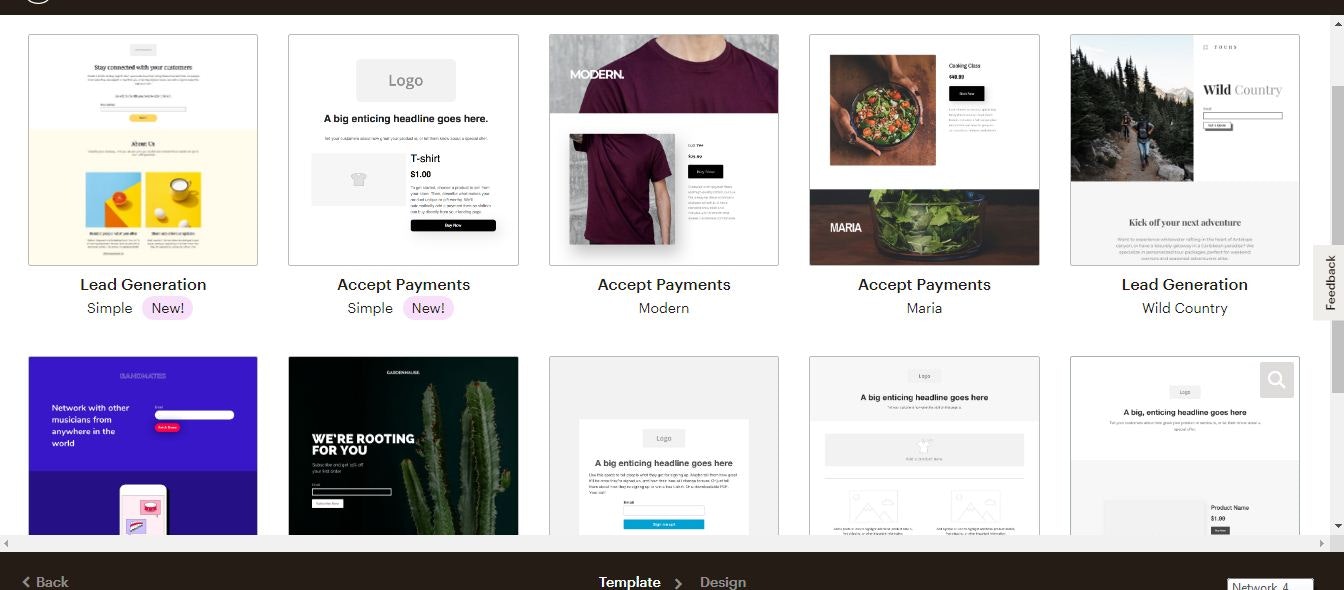
Task: Click chevron between Template and Design
Action: 678,583
